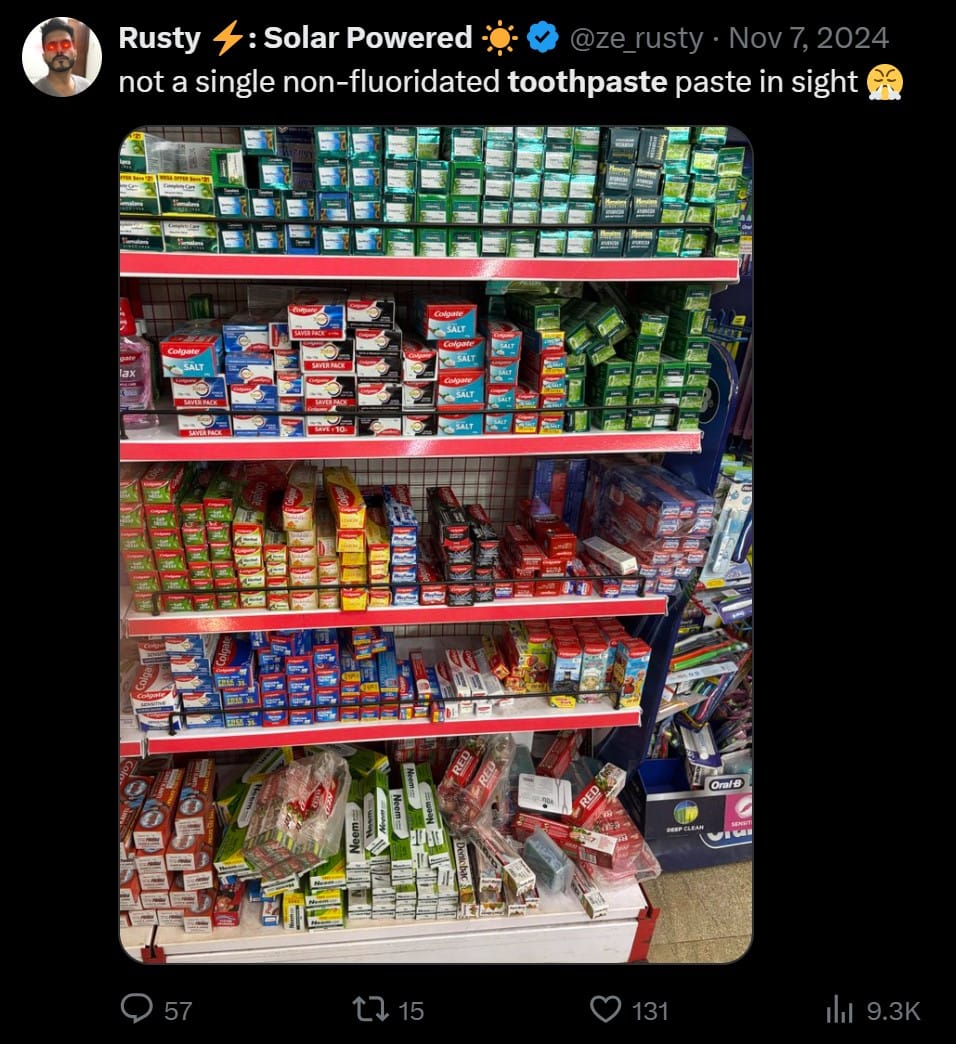Open the reply speech bubble icon
Viewport: 956px width, 1044px height.
tap(136, 1008)
